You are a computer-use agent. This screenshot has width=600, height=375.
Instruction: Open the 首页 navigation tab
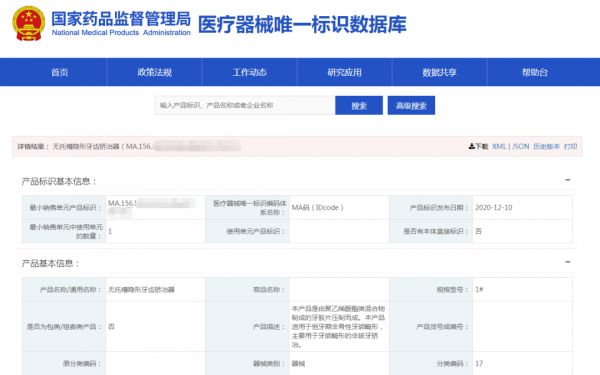(60, 72)
